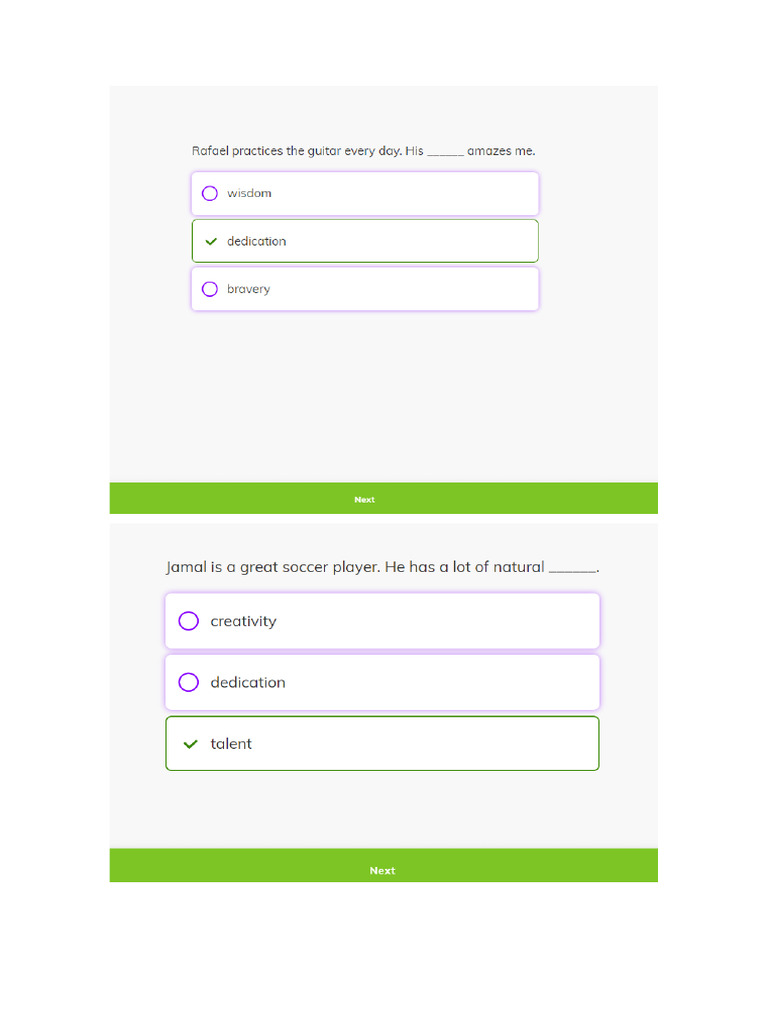Click the words 'amazes me' in first question
768x1024 pixels.
501,151
